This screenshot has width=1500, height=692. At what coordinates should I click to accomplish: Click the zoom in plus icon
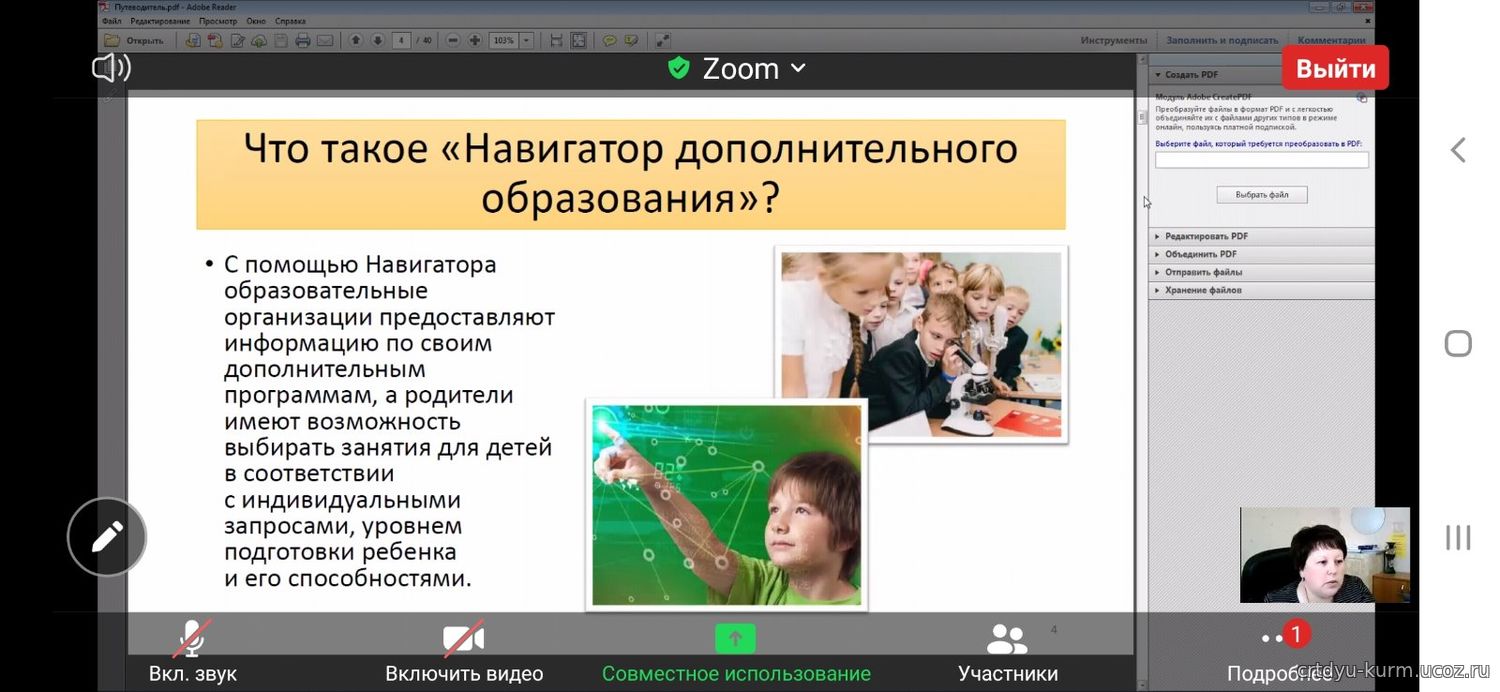tap(475, 41)
